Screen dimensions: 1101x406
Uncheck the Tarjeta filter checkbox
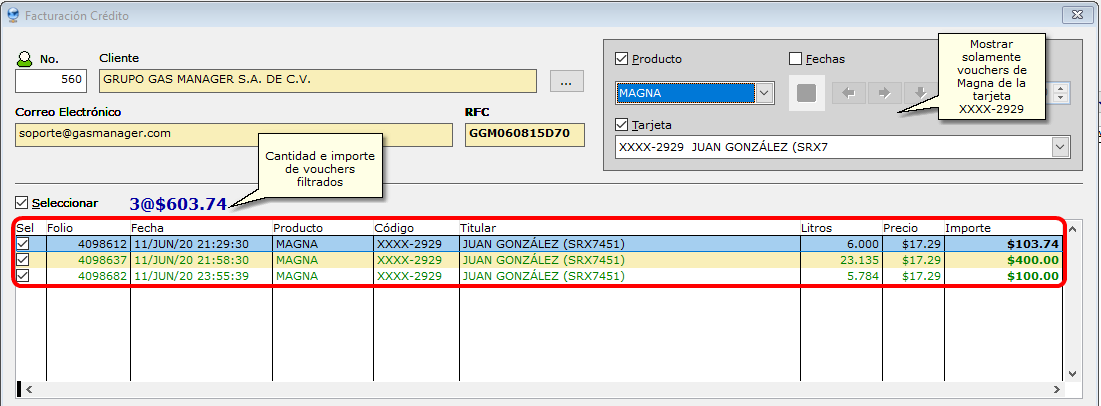[622, 125]
